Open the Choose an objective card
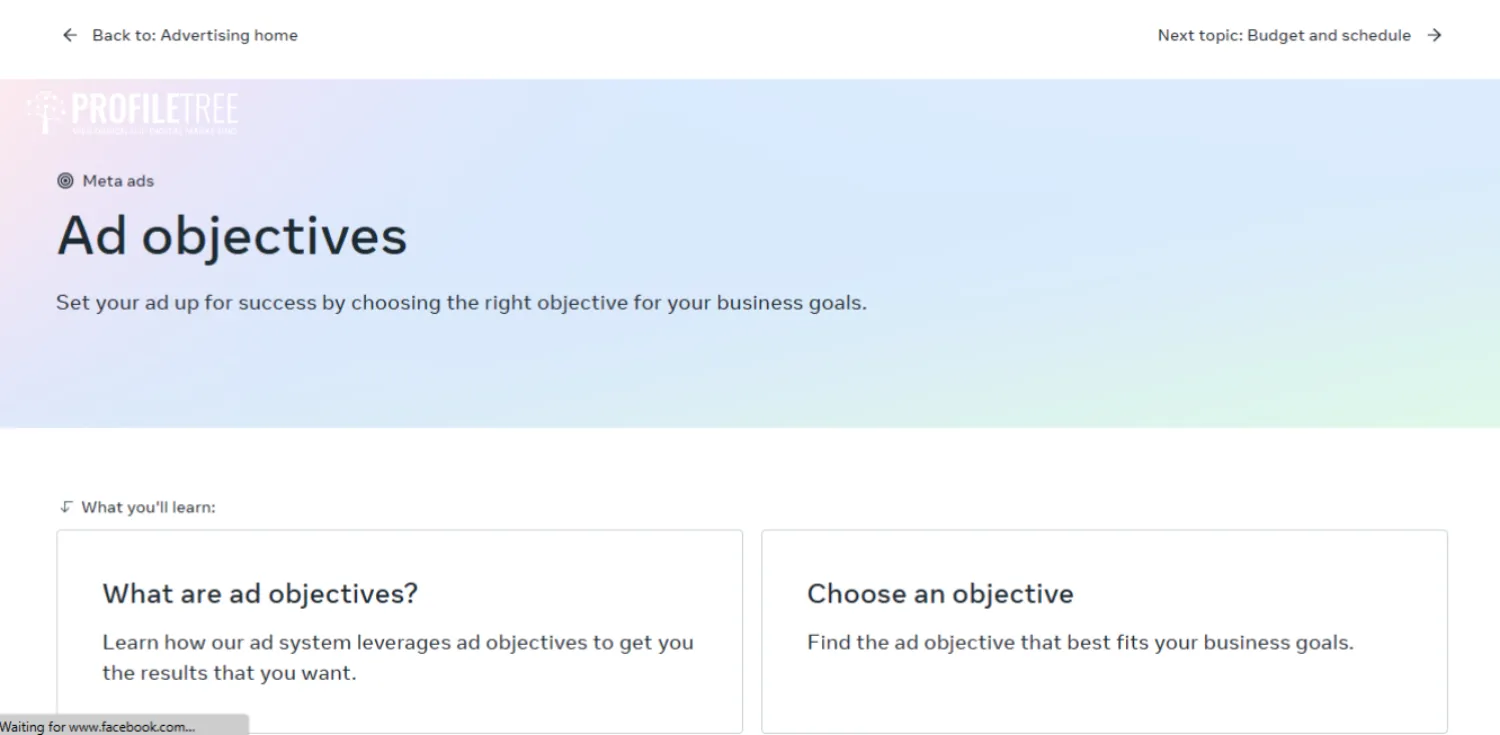Screen dimensions: 1500x735 [x=1104, y=632]
